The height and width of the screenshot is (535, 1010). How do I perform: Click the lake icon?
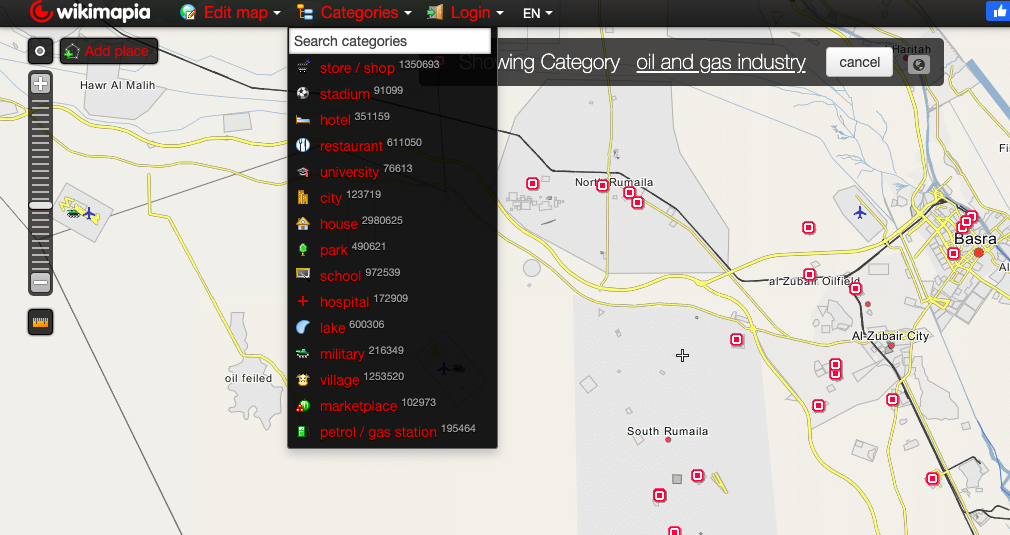pyautogui.click(x=303, y=327)
